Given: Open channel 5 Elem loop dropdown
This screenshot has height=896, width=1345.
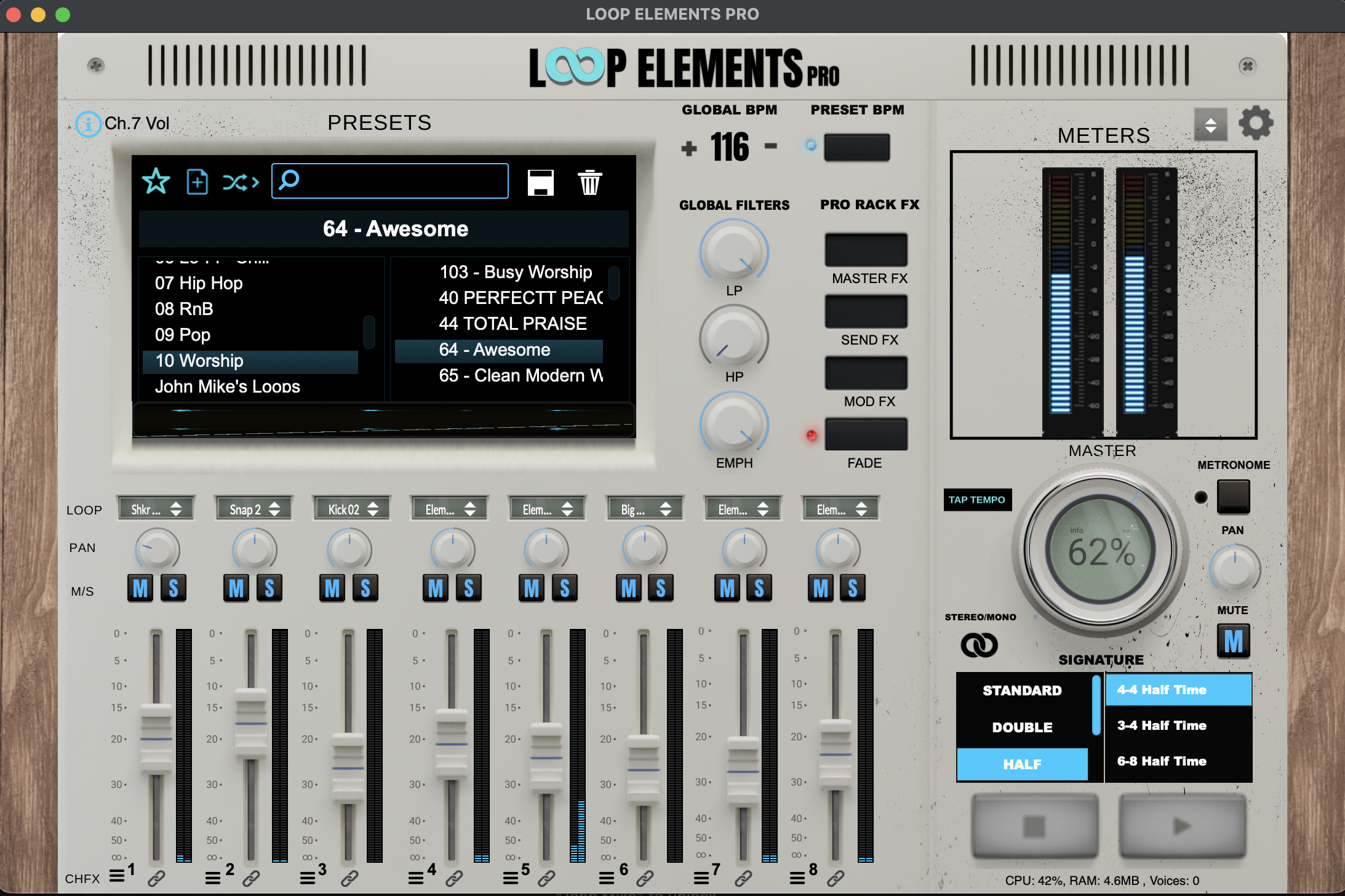Looking at the screenshot, I should pos(547,509).
